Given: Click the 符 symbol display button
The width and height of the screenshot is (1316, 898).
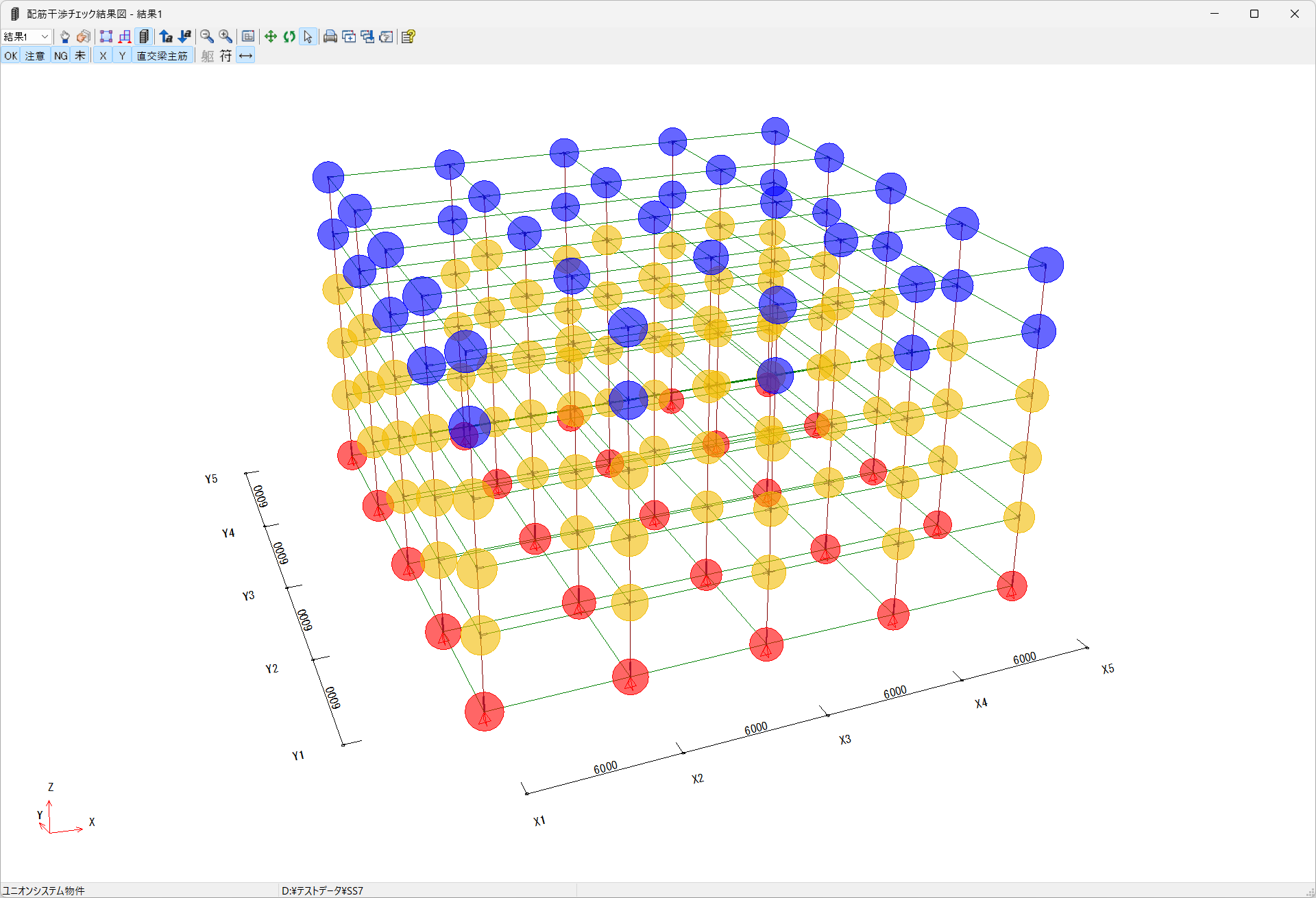Looking at the screenshot, I should click(226, 56).
